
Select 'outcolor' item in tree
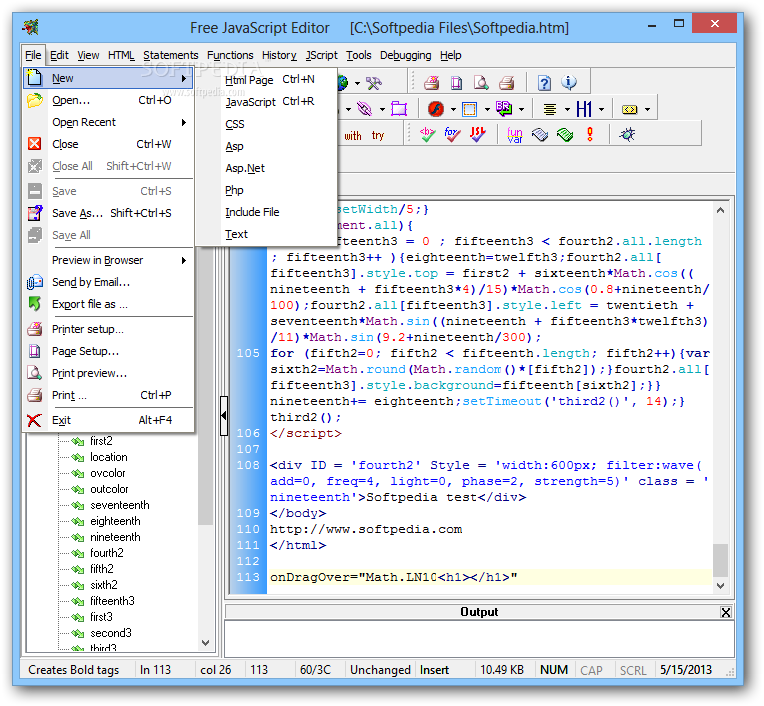(x=109, y=489)
